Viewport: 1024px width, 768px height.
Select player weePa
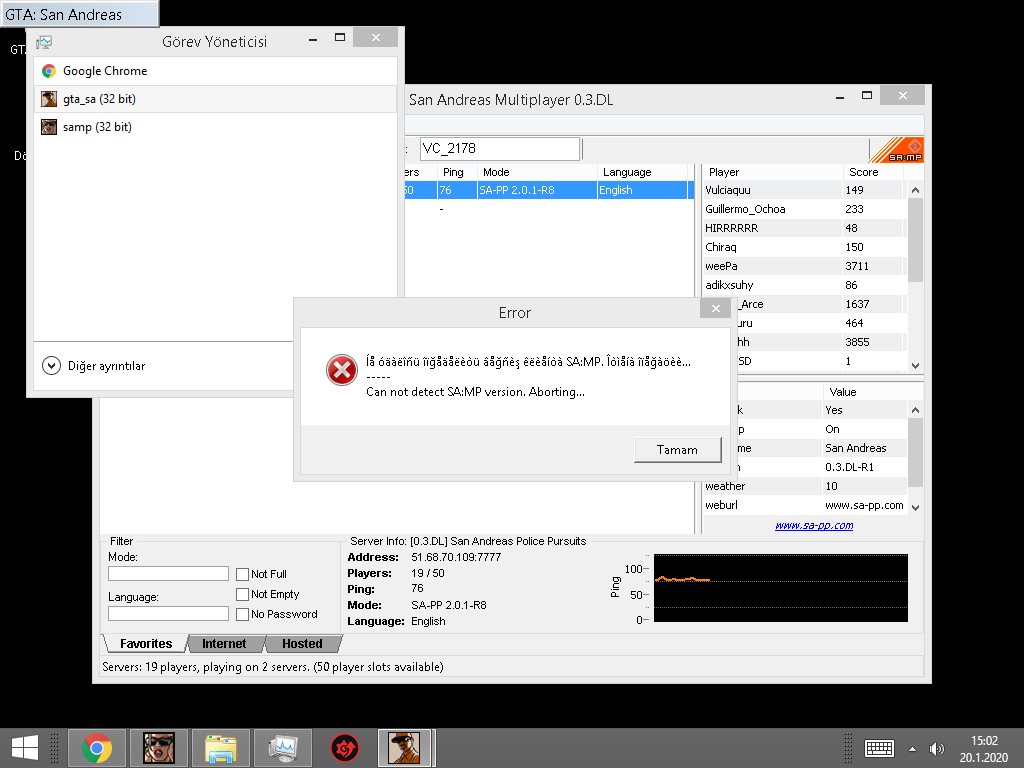tap(805, 266)
